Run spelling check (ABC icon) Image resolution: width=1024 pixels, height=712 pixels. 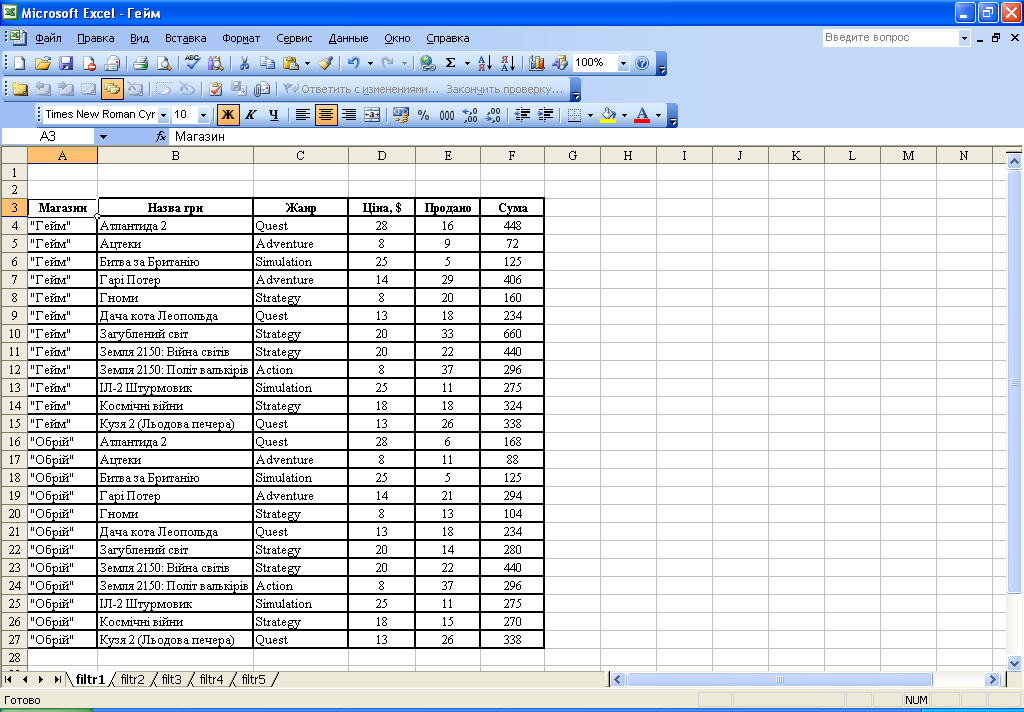pyautogui.click(x=192, y=63)
